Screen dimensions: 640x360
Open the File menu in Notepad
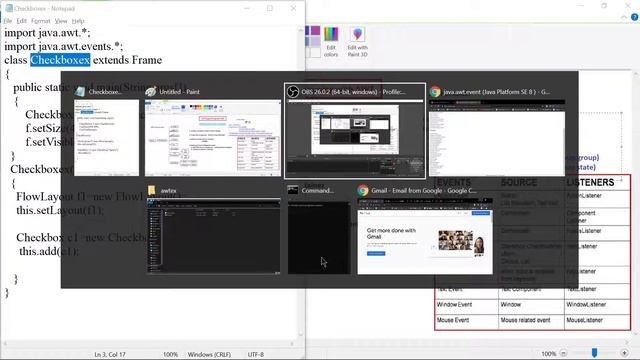pos(8,21)
